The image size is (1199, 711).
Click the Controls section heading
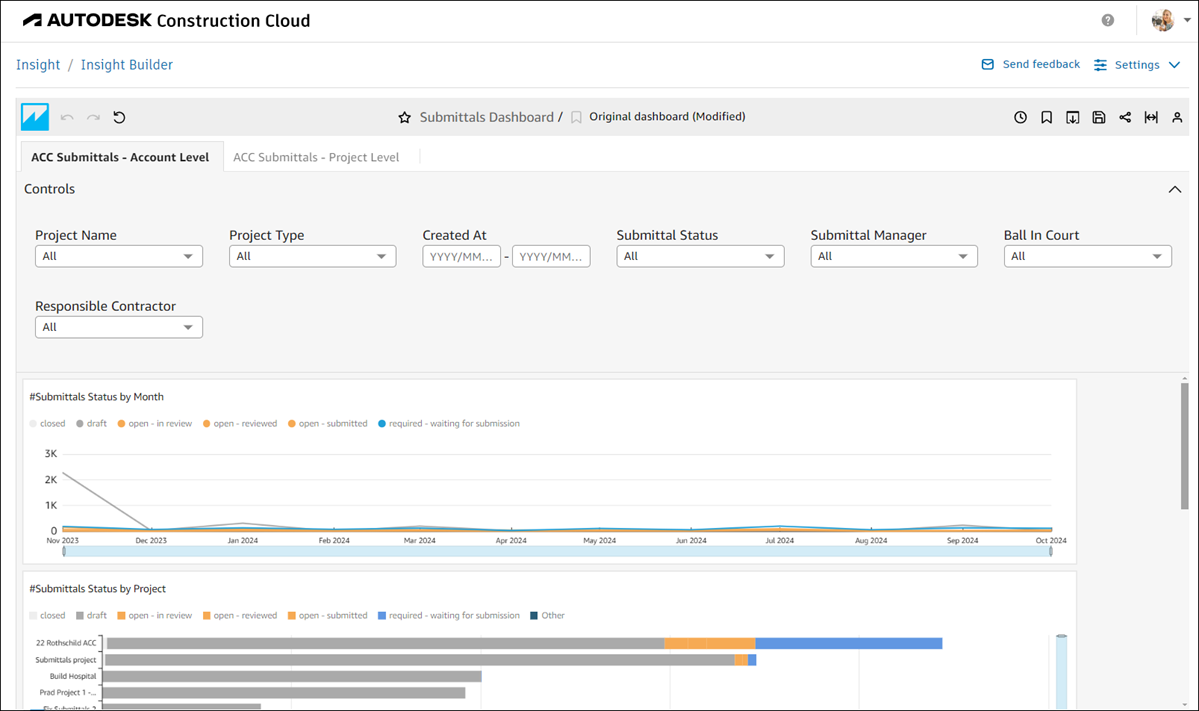tap(50, 189)
